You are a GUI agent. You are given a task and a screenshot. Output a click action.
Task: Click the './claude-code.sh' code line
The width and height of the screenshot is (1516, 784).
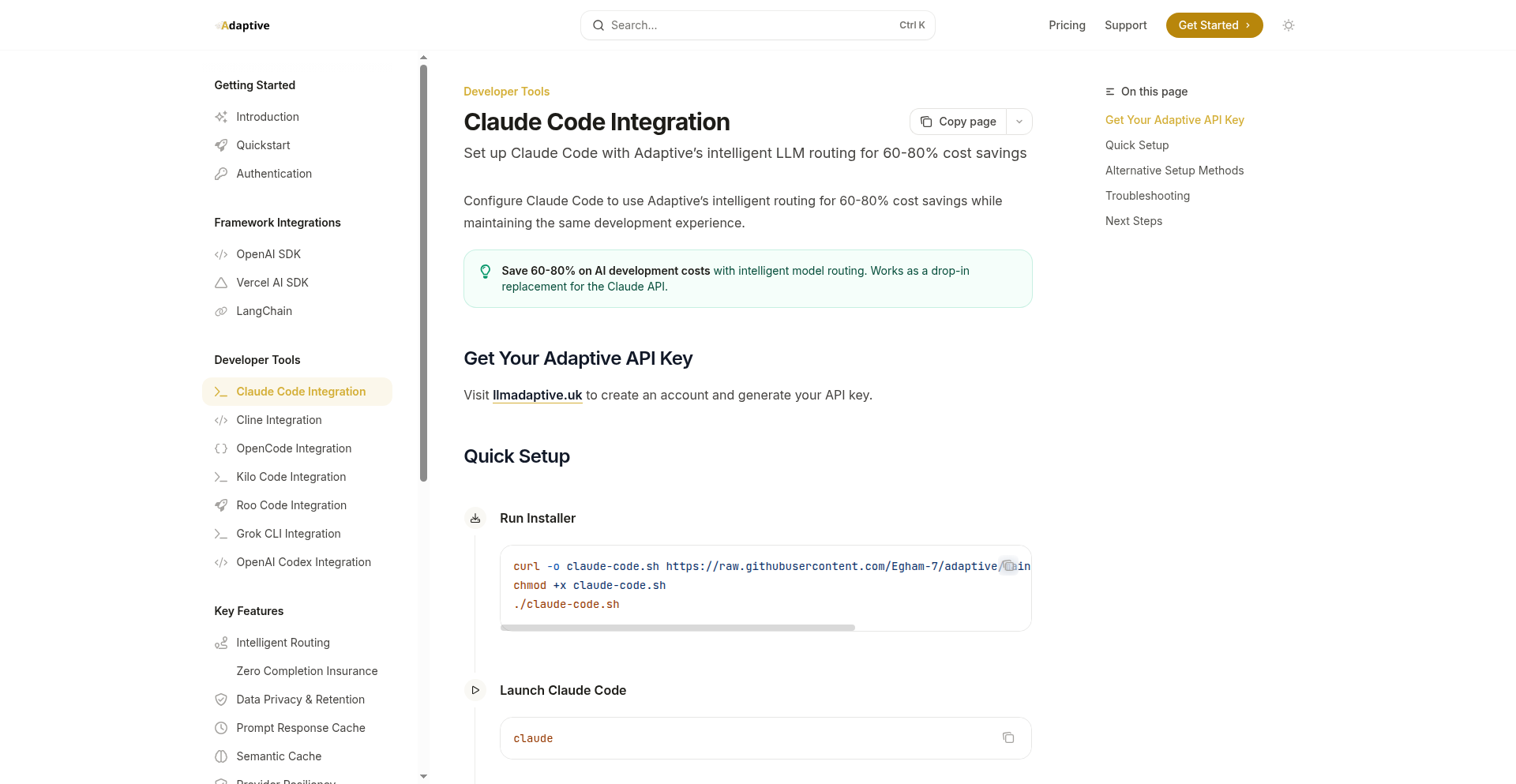click(566, 604)
